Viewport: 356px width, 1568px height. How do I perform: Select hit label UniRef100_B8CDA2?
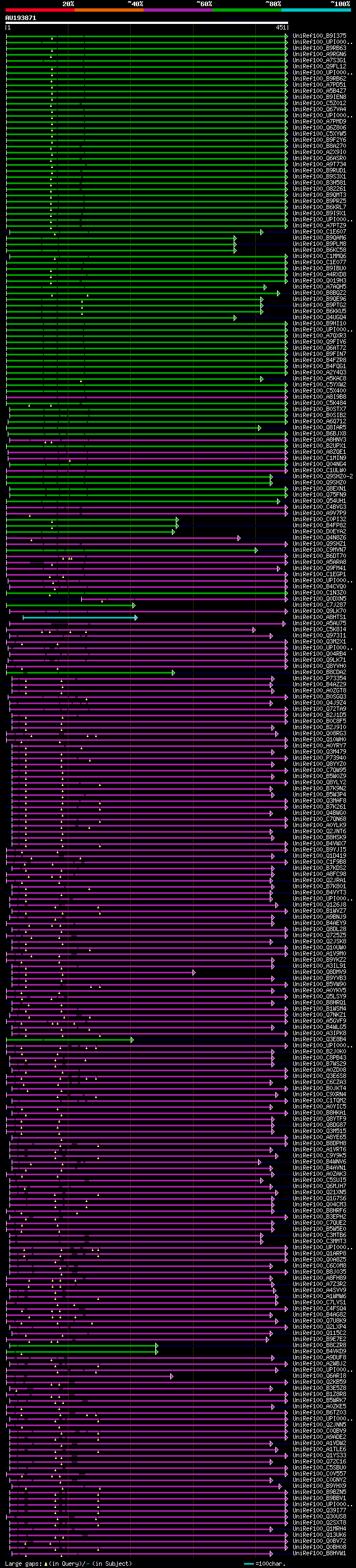319,672
